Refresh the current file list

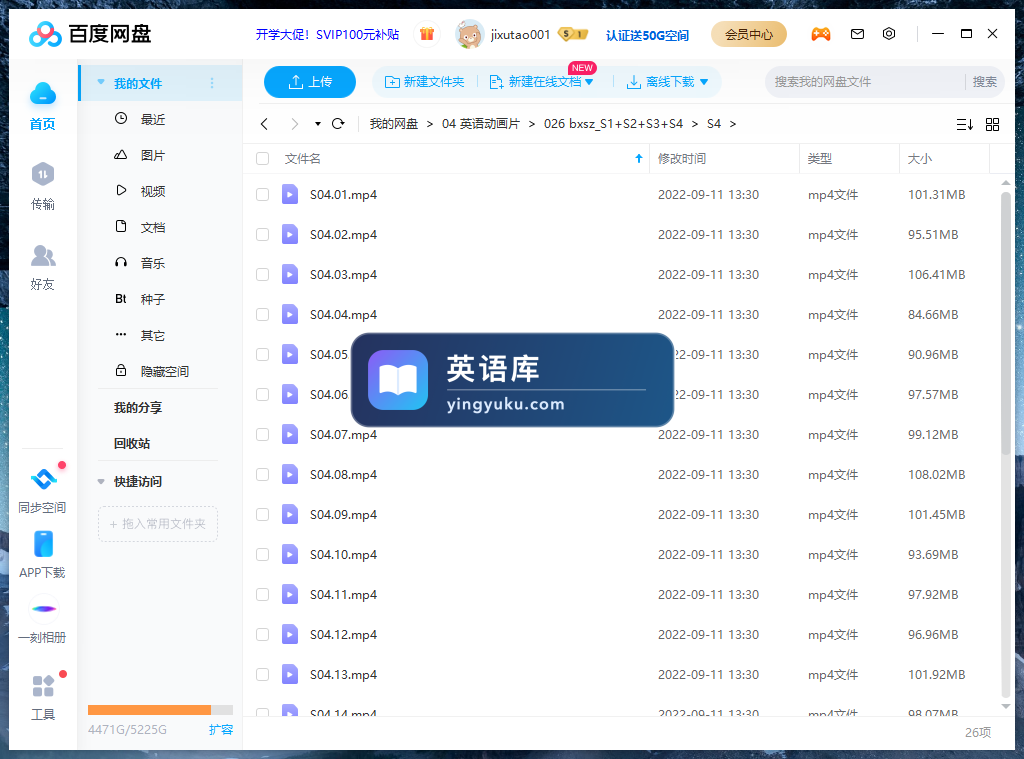tap(338, 123)
